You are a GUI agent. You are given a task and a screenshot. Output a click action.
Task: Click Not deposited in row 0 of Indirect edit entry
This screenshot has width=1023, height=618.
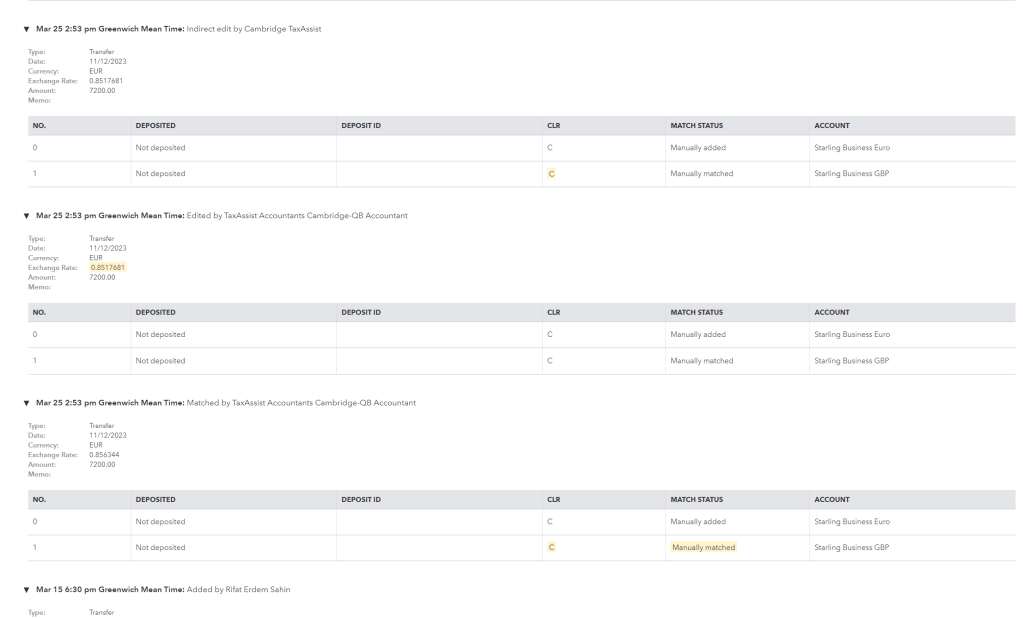pos(160,147)
